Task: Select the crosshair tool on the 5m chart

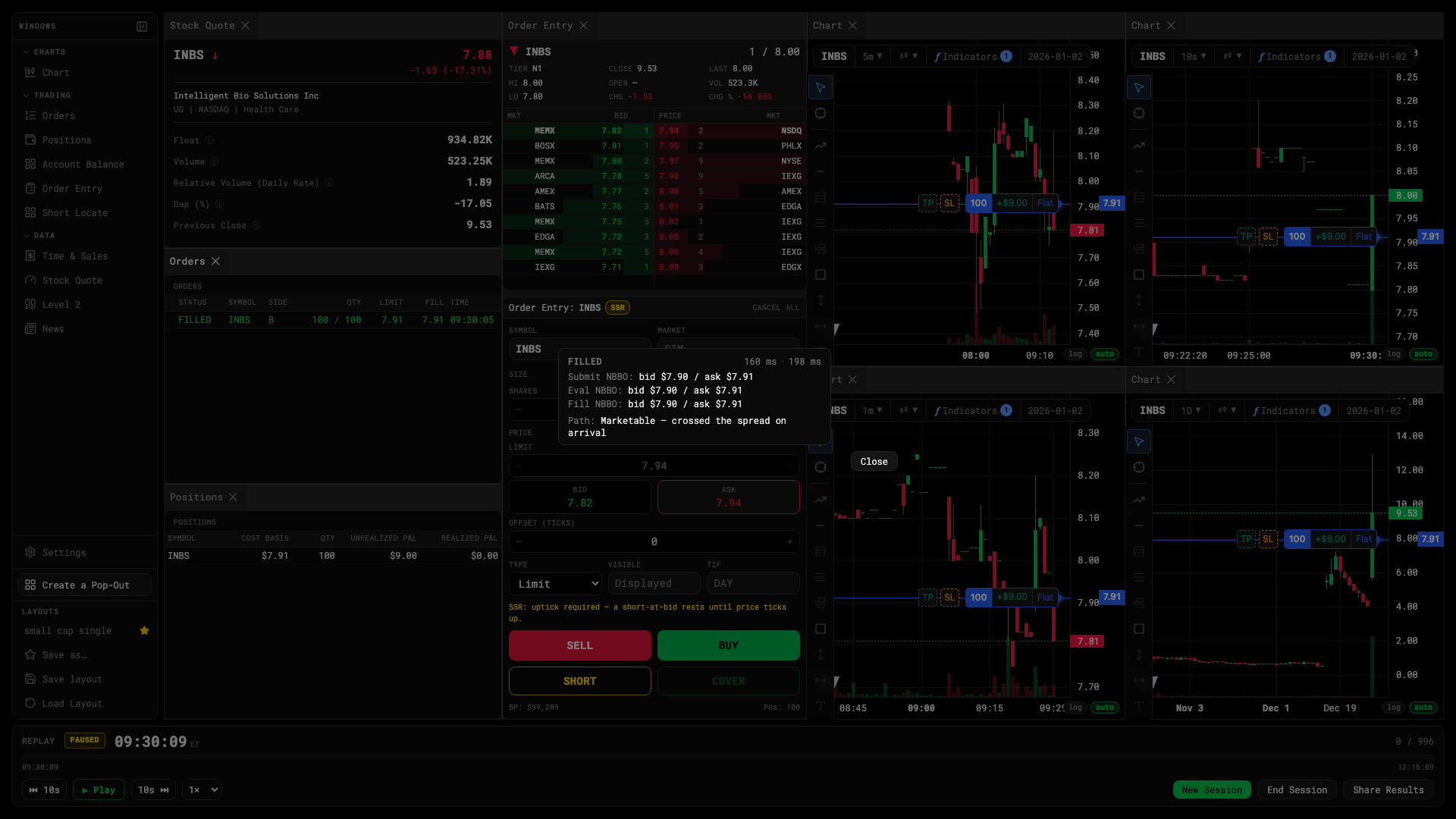Action: 821,113
